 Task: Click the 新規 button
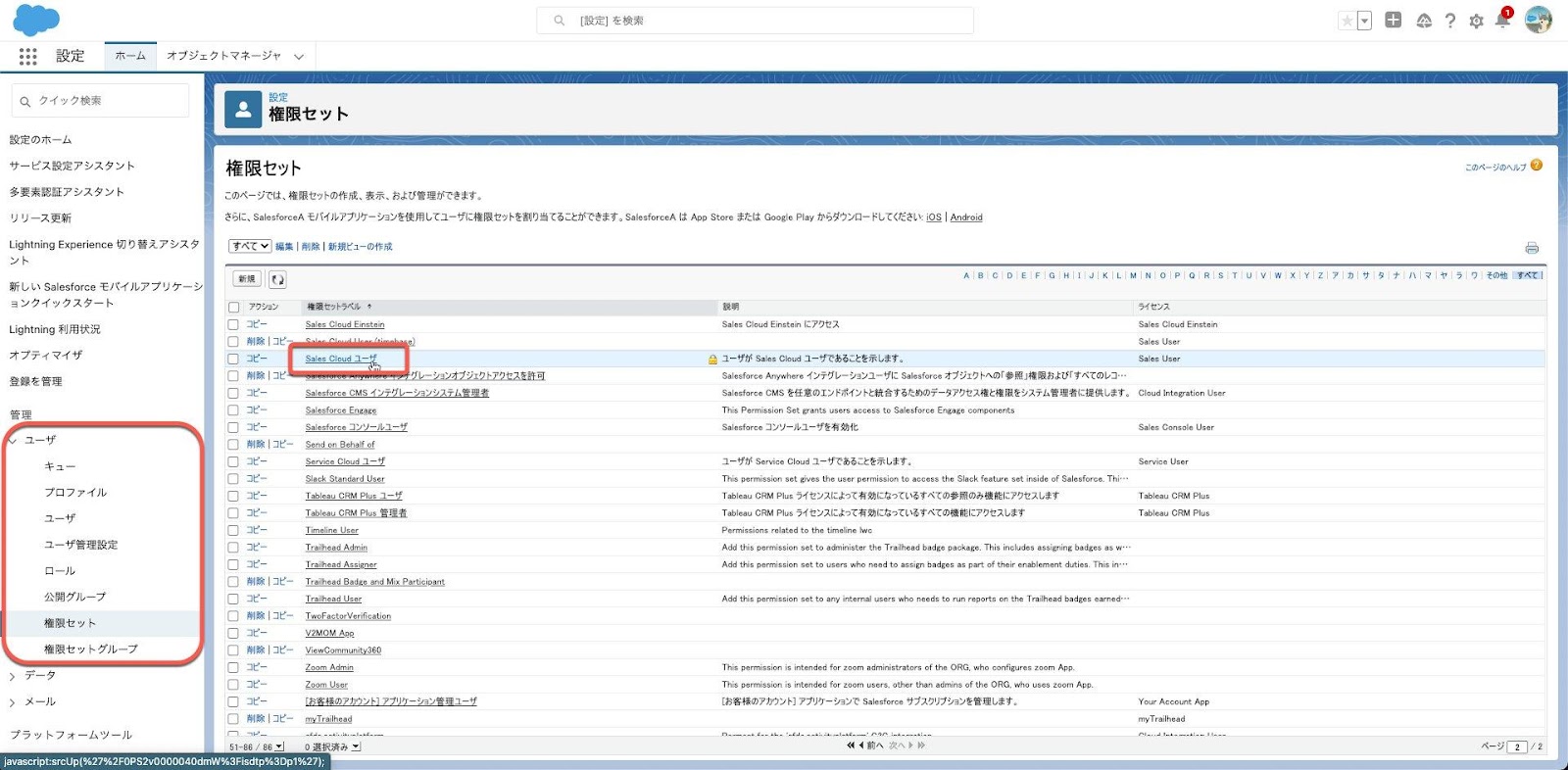[247, 279]
